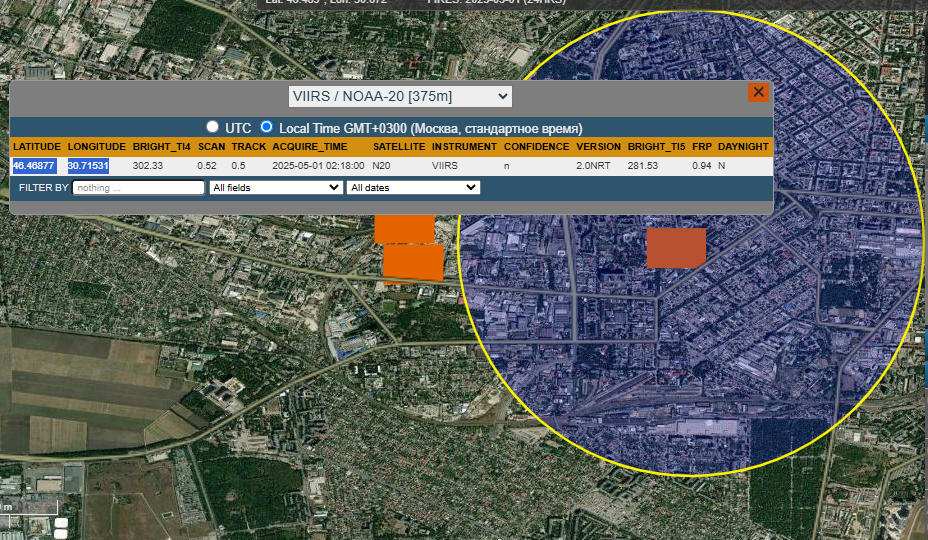This screenshot has width=928, height=540.
Task: Click the red fire pixel inside yellow circle
Action: point(676,248)
